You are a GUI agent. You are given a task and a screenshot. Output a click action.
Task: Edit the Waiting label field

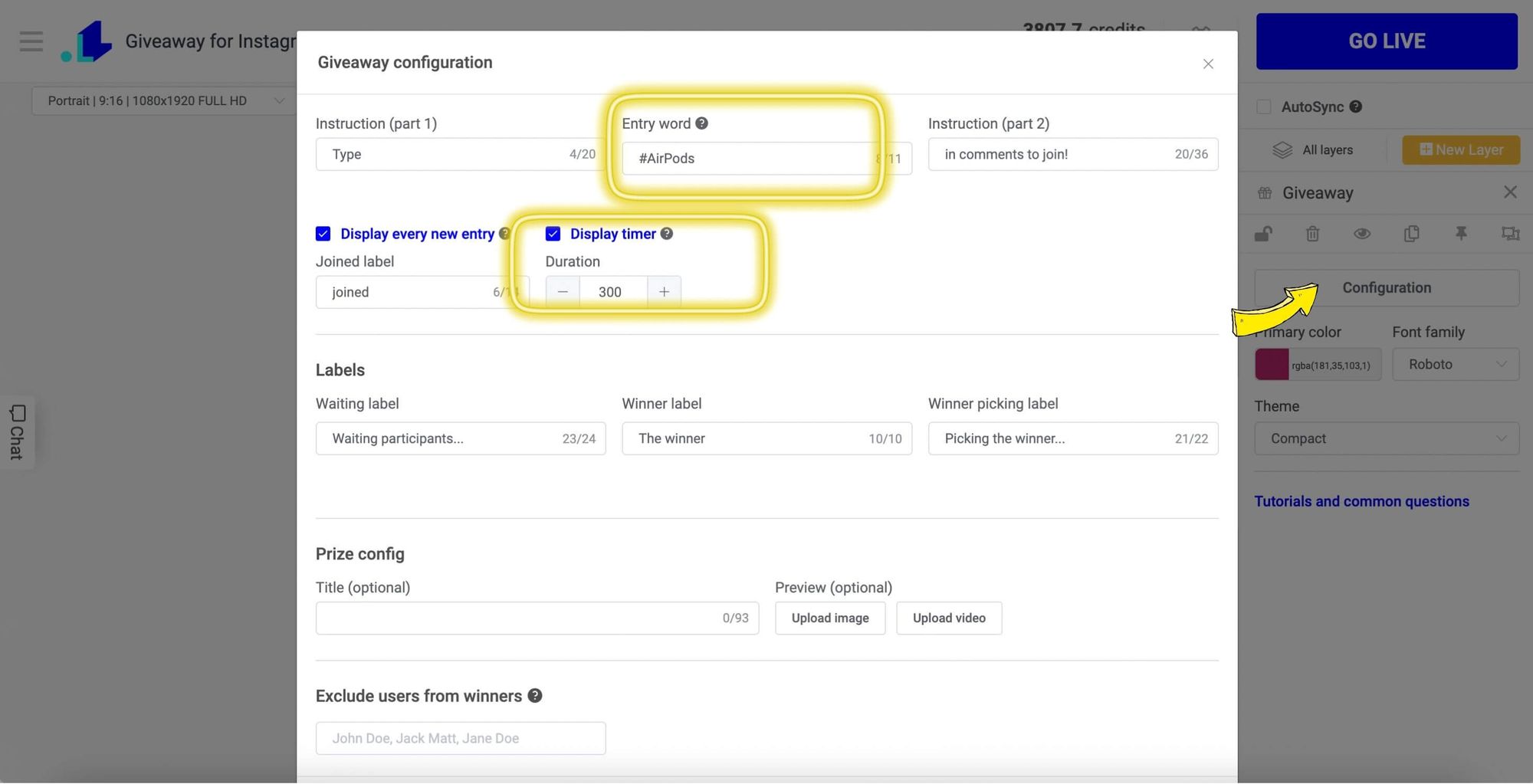[460, 438]
